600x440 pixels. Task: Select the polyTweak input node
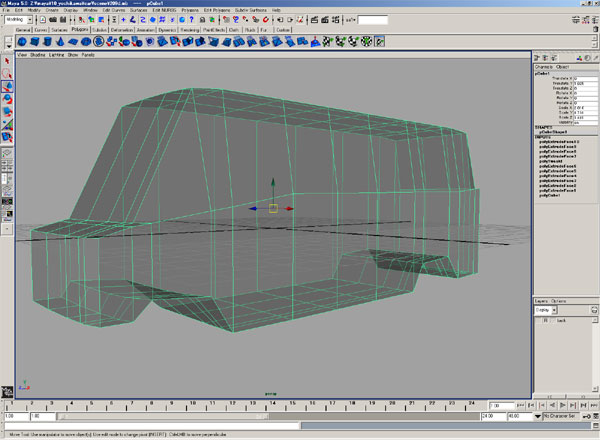click(x=551, y=161)
